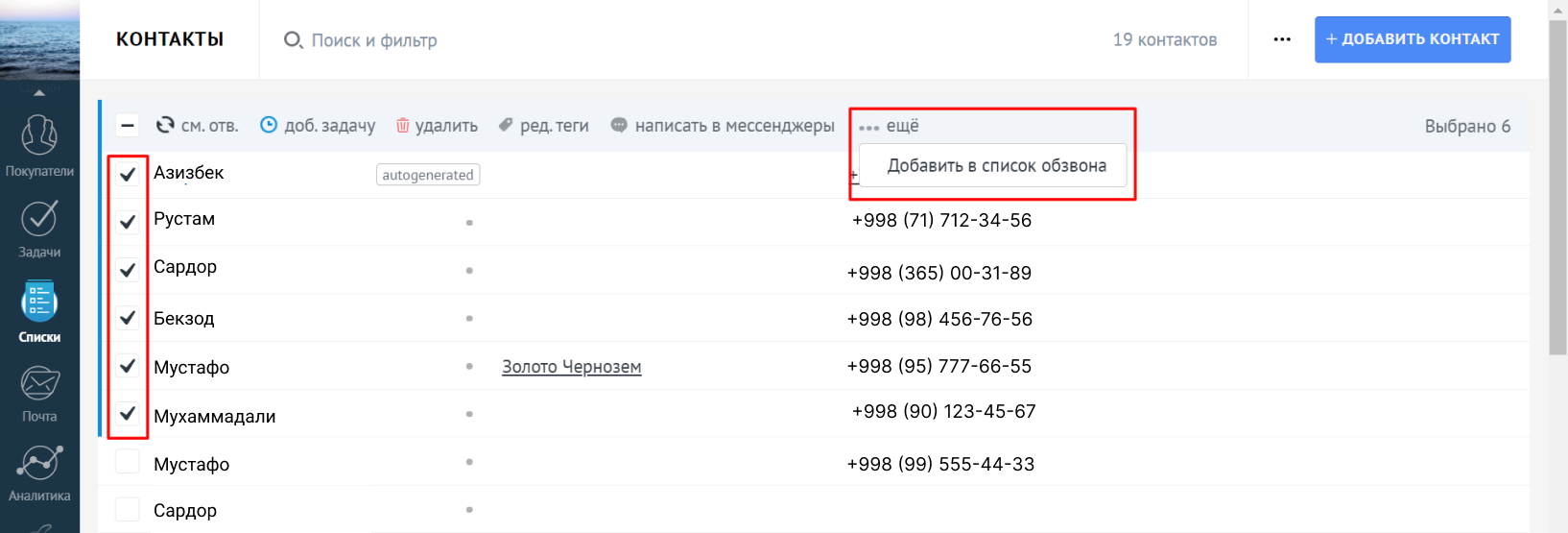Click the Поиск и фильтр search field
This screenshot has height=533, width=1568.
pos(374,40)
